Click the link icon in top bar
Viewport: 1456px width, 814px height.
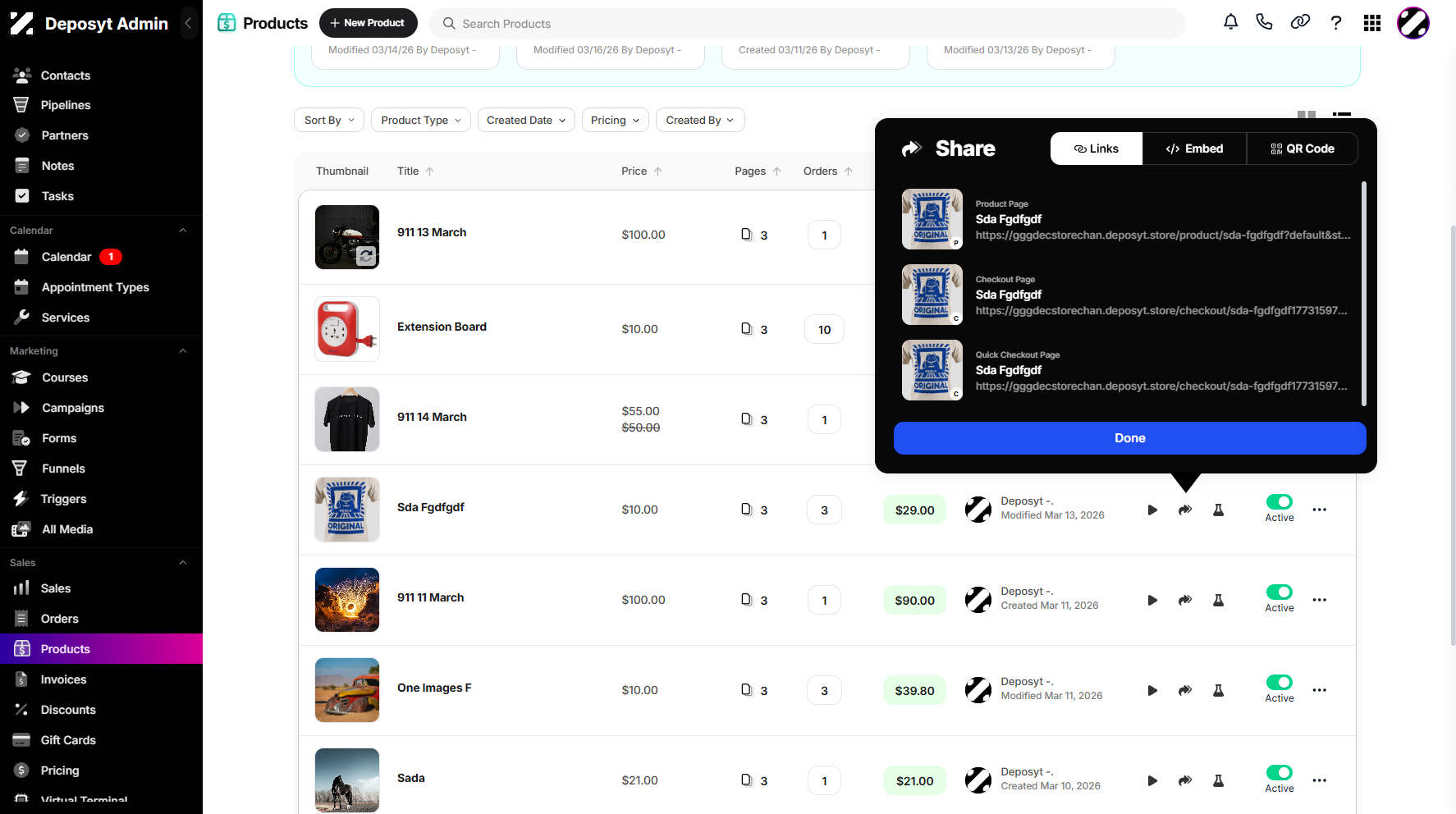[1300, 22]
